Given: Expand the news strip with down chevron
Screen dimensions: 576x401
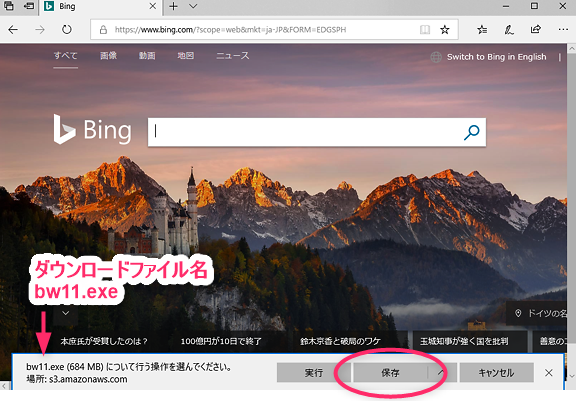Looking at the screenshot, I should pyautogui.click(x=66, y=313).
